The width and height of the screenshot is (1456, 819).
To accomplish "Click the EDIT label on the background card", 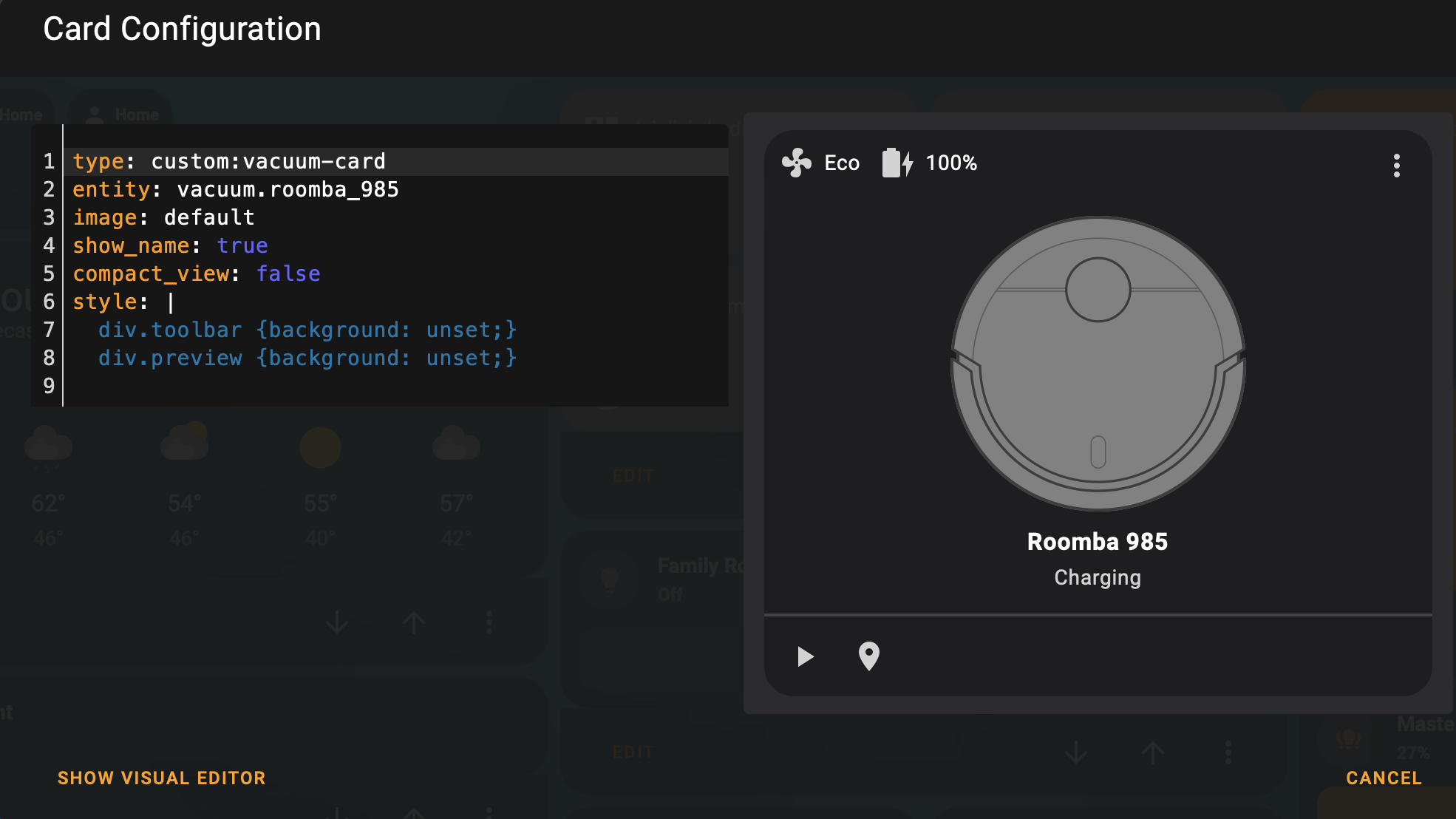I will [633, 475].
